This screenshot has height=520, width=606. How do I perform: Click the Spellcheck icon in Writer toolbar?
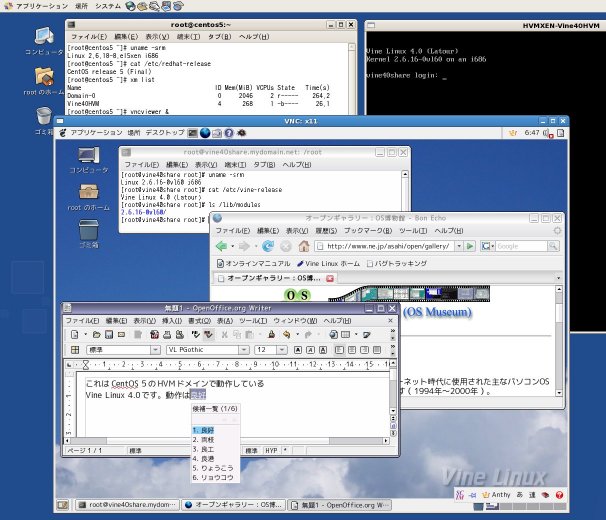point(196,334)
